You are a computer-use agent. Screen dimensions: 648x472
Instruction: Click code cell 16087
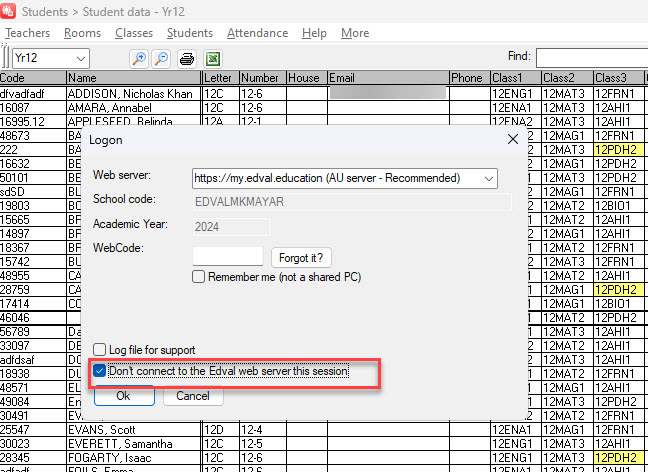click(33, 108)
